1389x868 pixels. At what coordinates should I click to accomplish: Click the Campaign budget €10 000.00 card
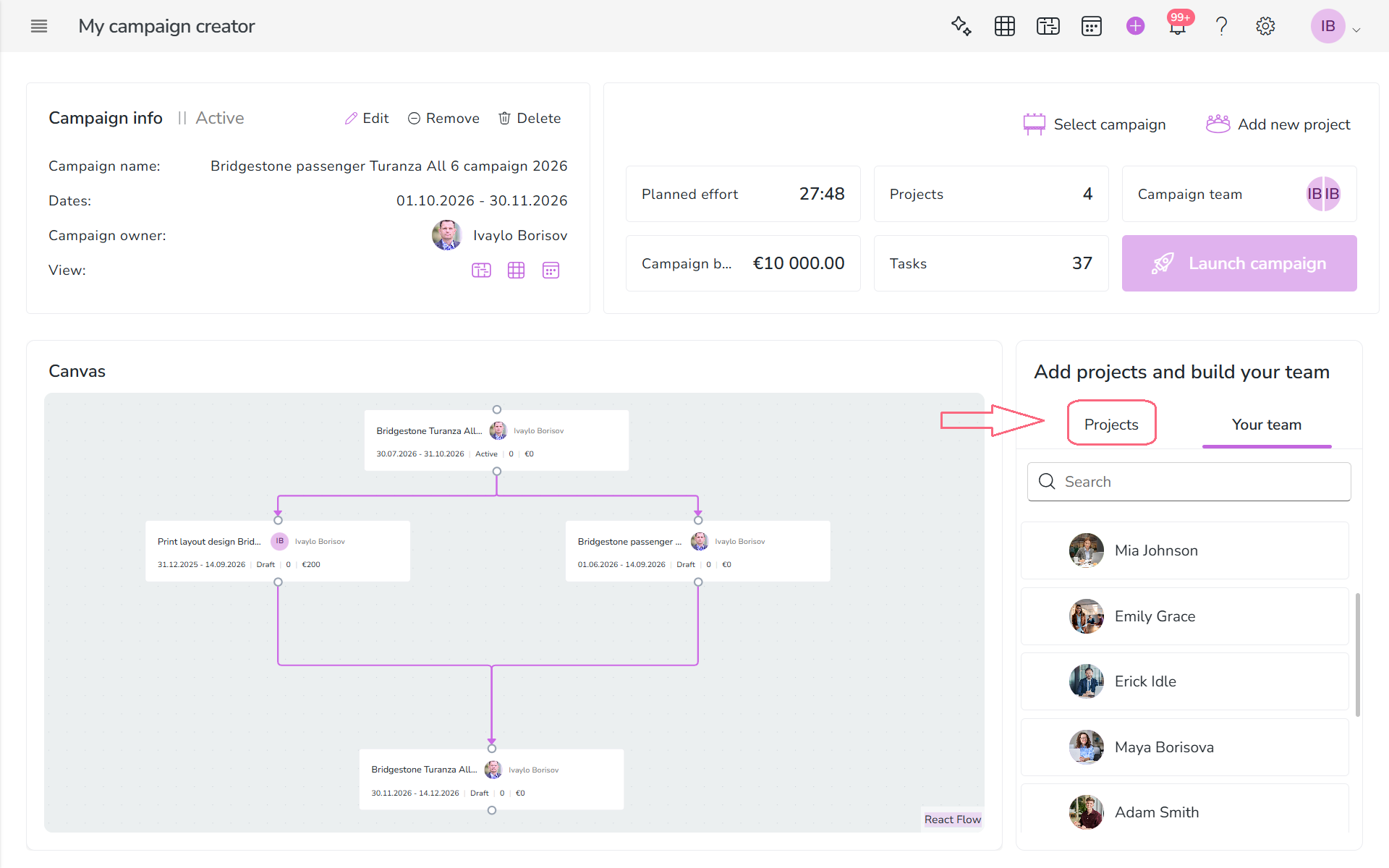[743, 263]
